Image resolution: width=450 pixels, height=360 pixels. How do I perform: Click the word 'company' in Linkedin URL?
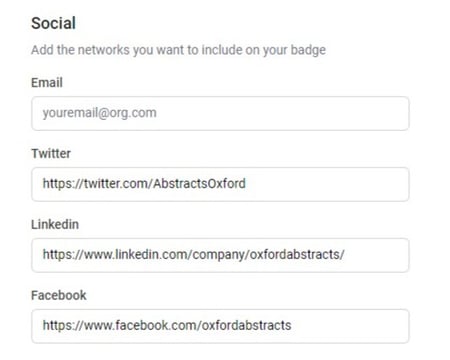click(x=219, y=255)
